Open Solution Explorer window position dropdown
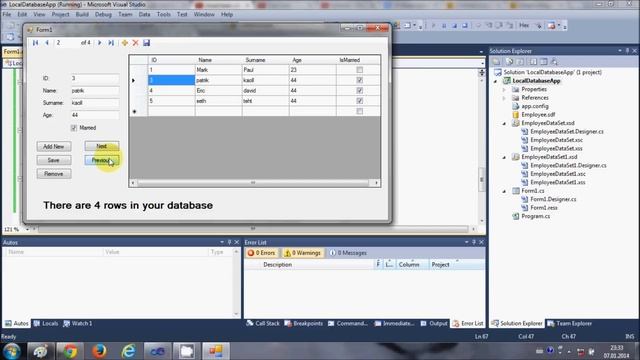This screenshot has width=640, height=360. click(x=620, y=51)
